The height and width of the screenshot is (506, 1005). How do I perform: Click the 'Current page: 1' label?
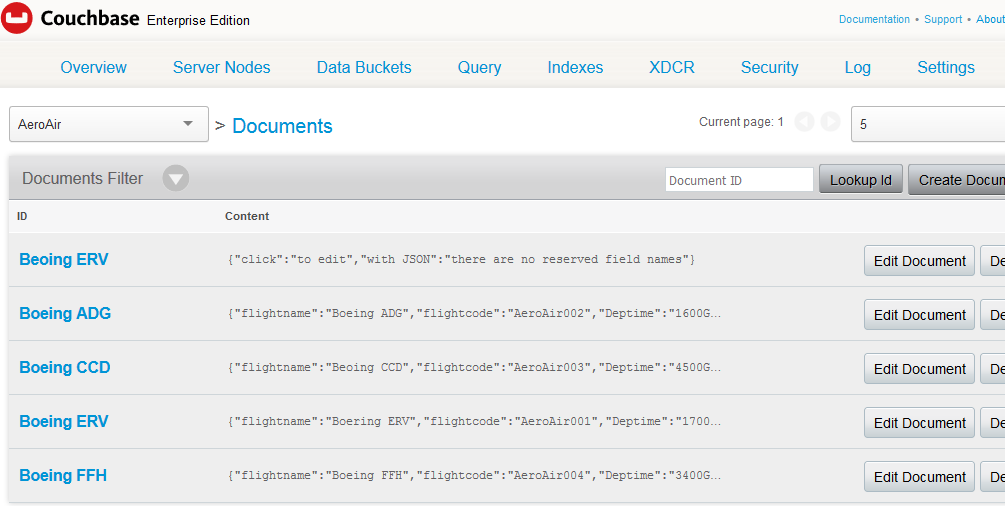click(741, 122)
